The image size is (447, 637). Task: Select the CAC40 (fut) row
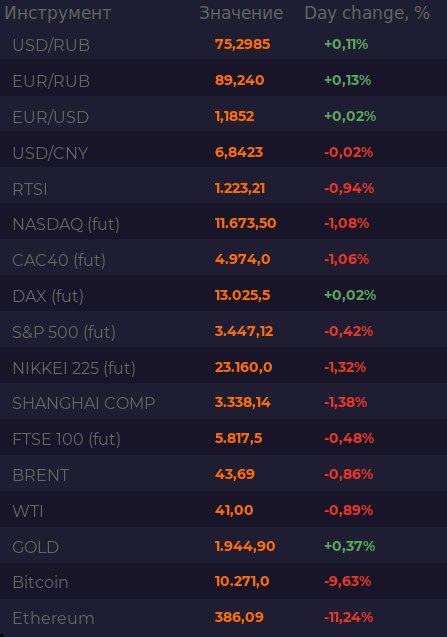(x=224, y=260)
